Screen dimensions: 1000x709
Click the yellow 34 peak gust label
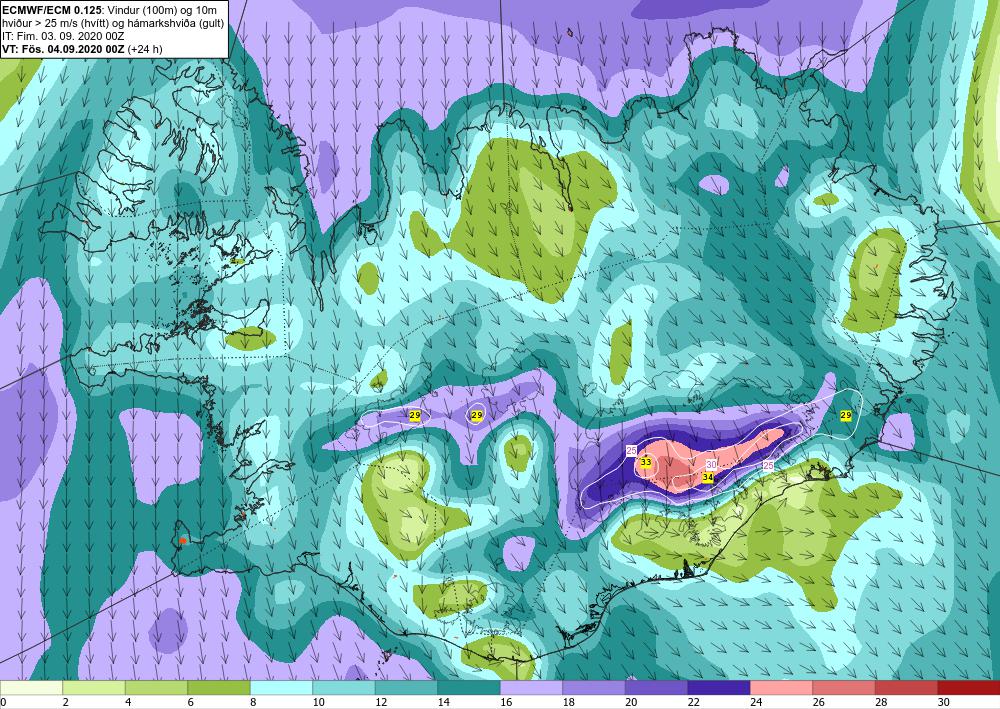(x=707, y=477)
